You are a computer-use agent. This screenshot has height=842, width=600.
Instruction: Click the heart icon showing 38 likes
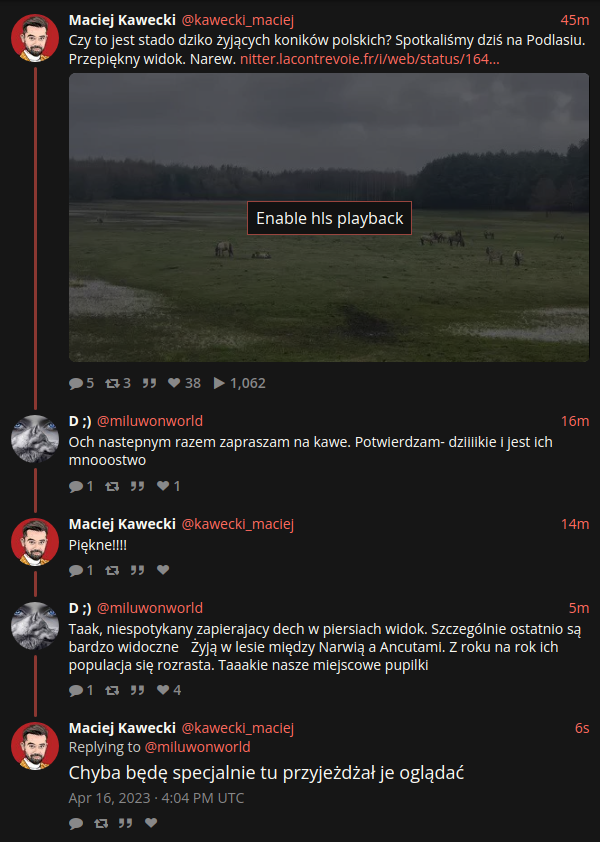coord(174,383)
